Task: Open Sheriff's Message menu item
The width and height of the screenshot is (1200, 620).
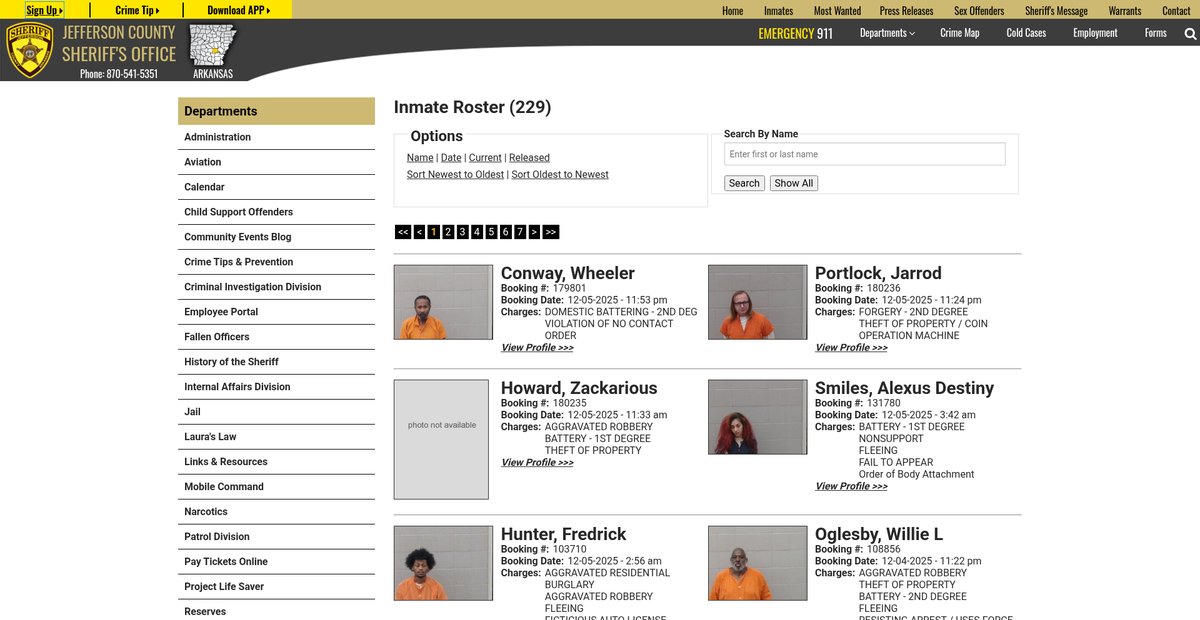Action: click(1056, 11)
